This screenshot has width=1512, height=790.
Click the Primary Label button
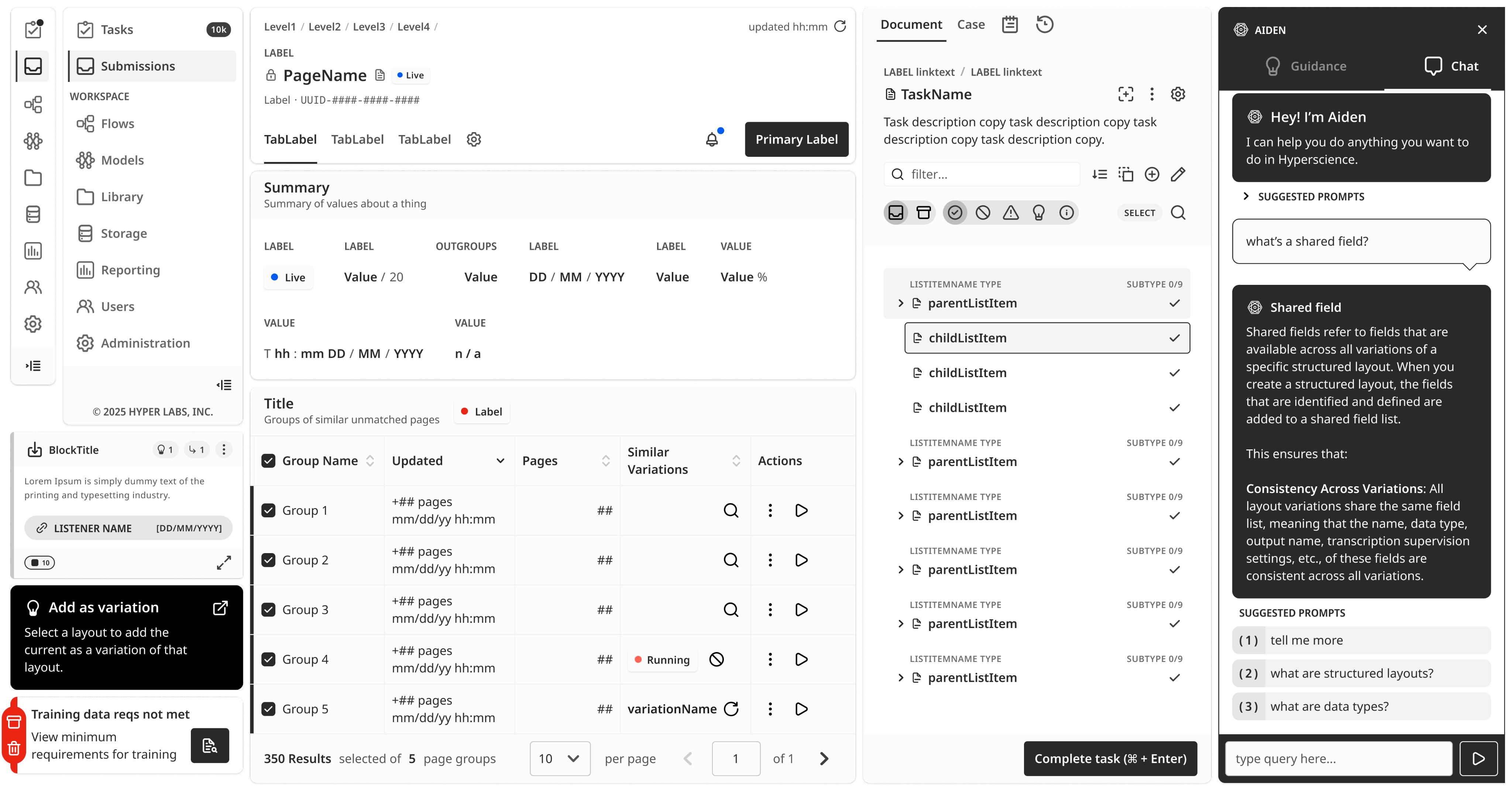(796, 139)
